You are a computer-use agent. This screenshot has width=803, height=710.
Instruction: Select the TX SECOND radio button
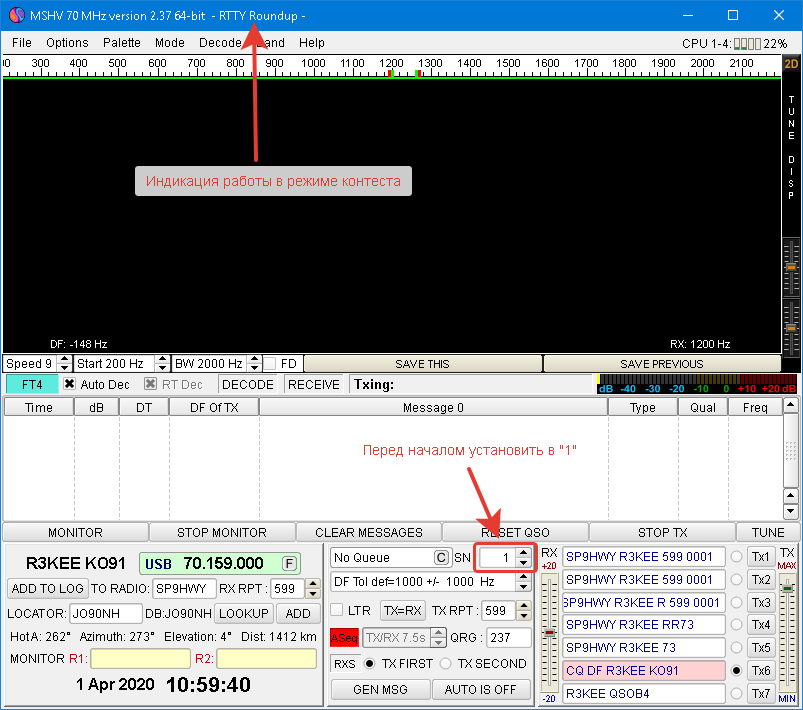[x=446, y=663]
